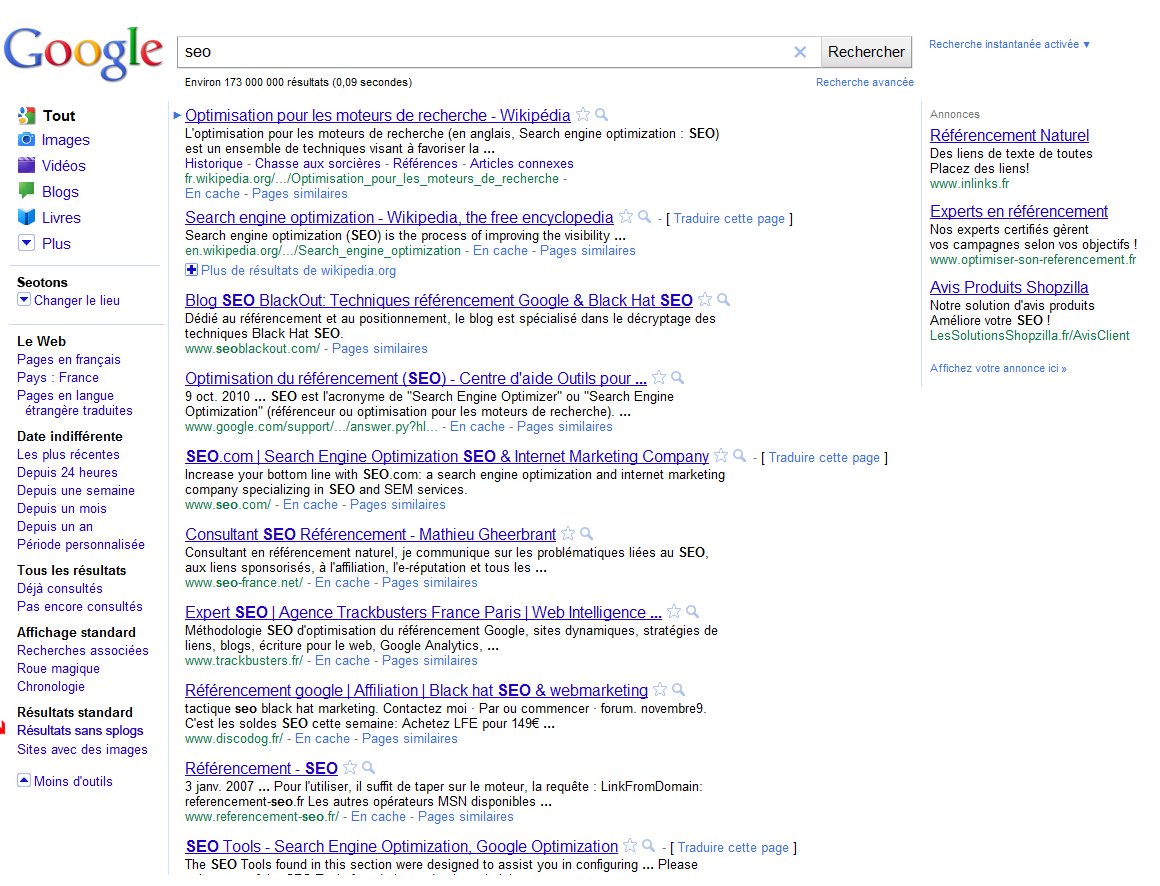Switch to Vidéos results

pyautogui.click(x=64, y=166)
